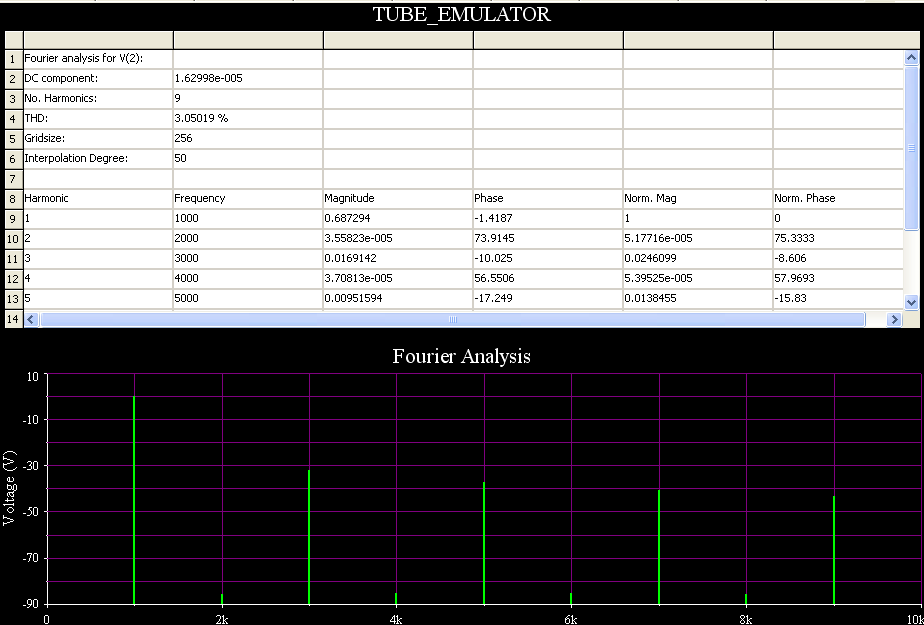Select norm. mag 0.0246099 cell
The width and height of the screenshot is (924, 625).
(x=698, y=259)
